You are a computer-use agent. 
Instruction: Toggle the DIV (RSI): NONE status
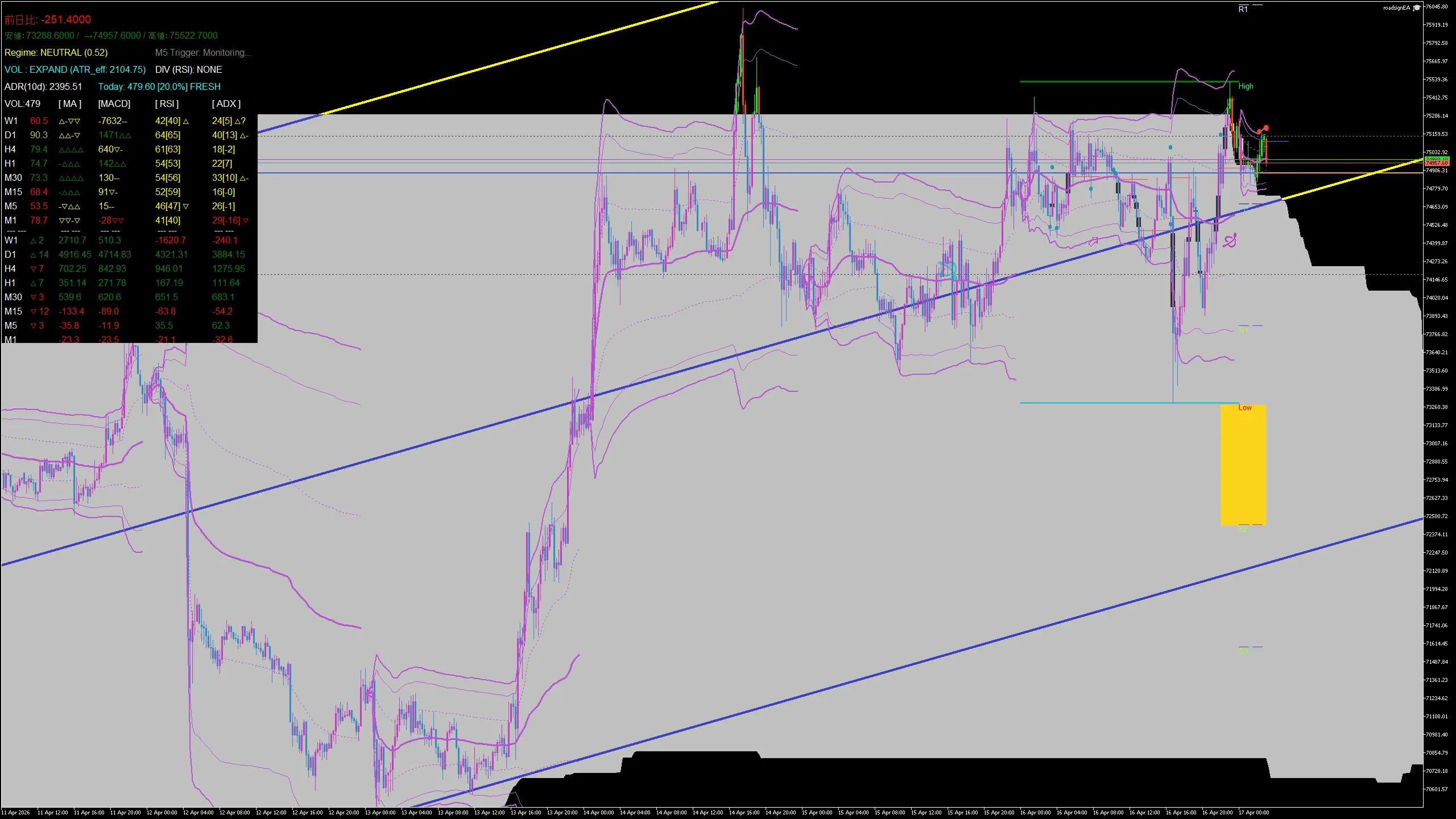coord(188,69)
